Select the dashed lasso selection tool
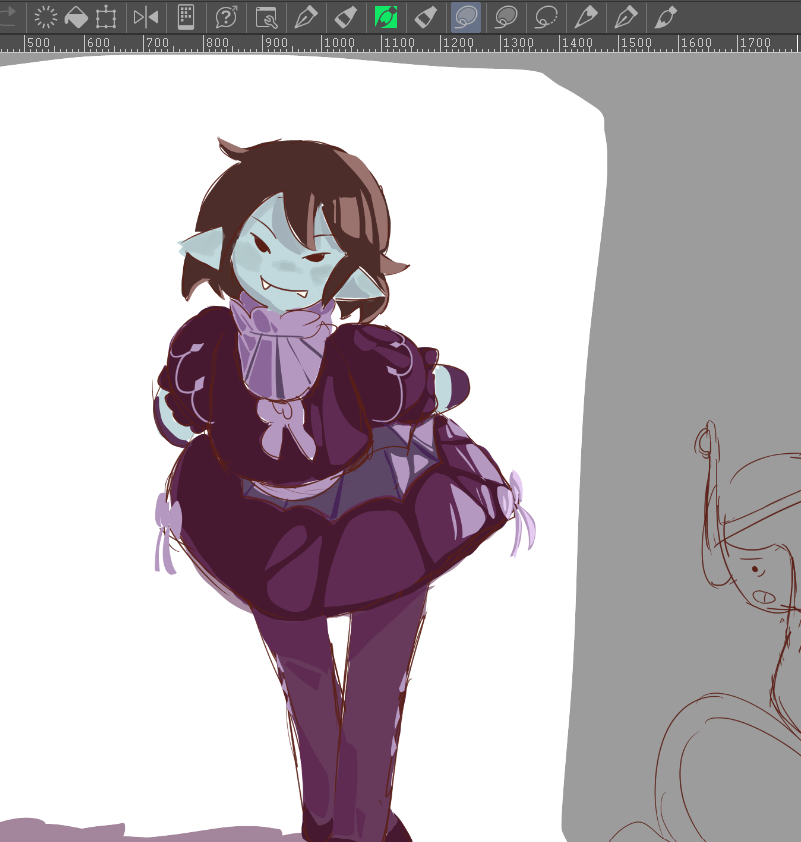The width and height of the screenshot is (801, 842). point(545,17)
